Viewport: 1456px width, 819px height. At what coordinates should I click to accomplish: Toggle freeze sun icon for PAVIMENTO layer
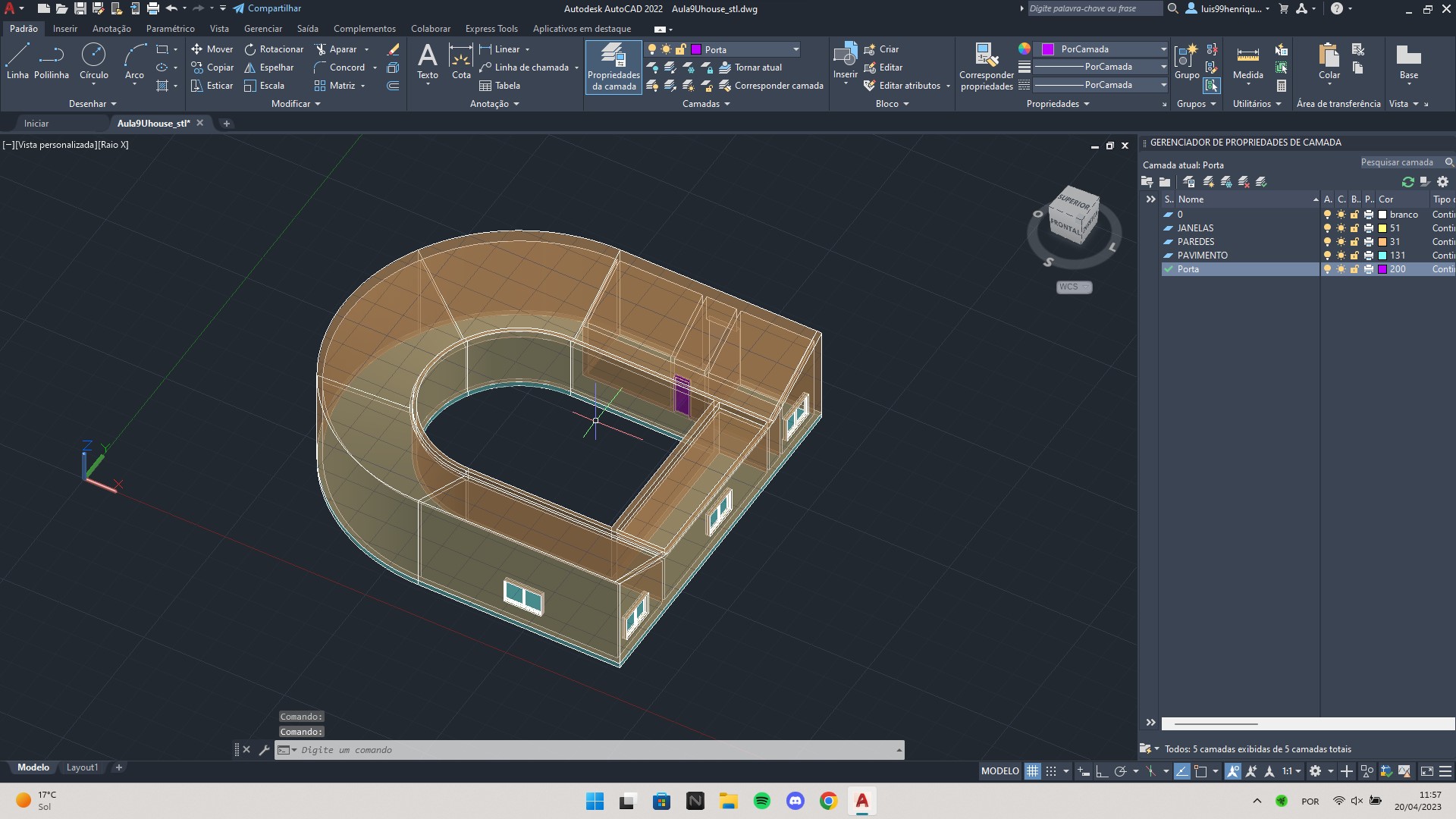pyautogui.click(x=1341, y=256)
